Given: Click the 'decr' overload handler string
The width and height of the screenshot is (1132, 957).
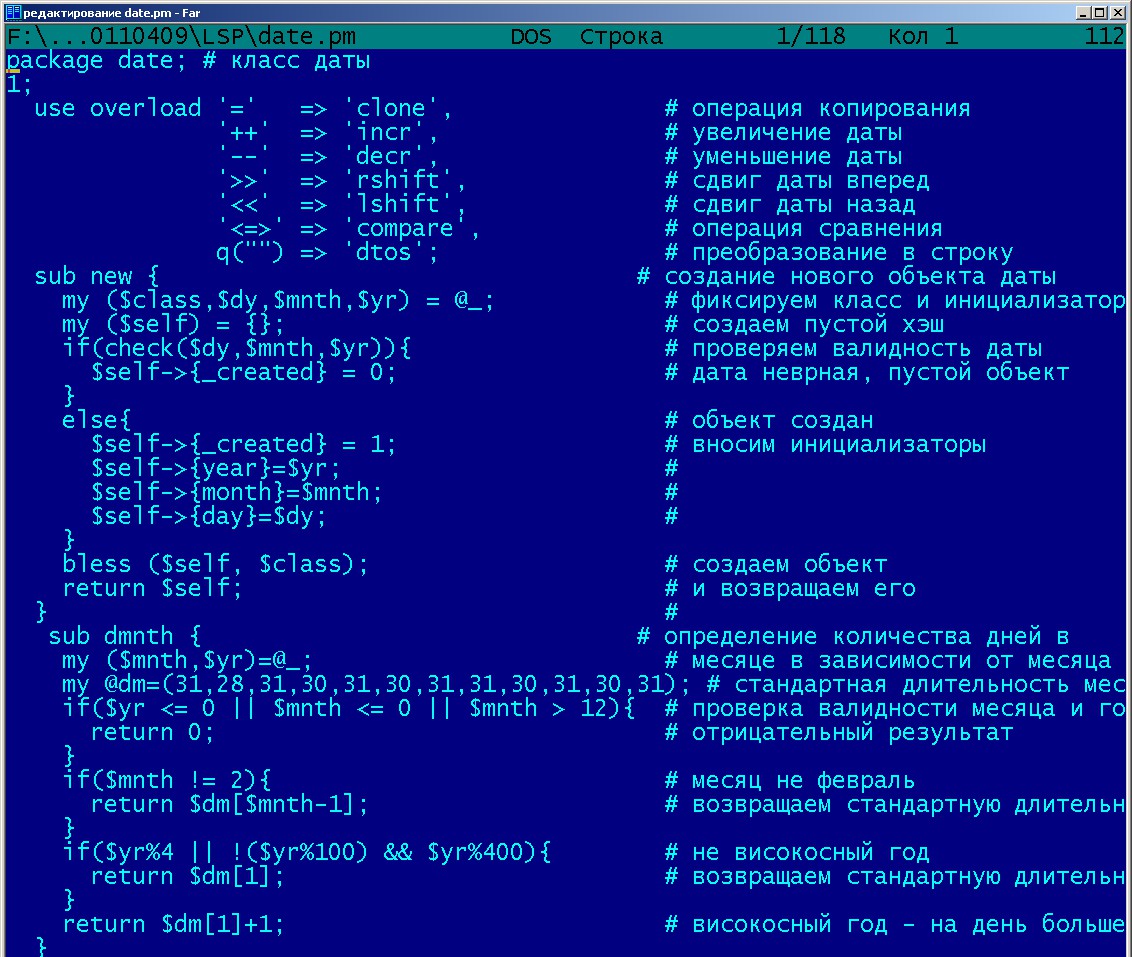Looking at the screenshot, I should click(390, 156).
